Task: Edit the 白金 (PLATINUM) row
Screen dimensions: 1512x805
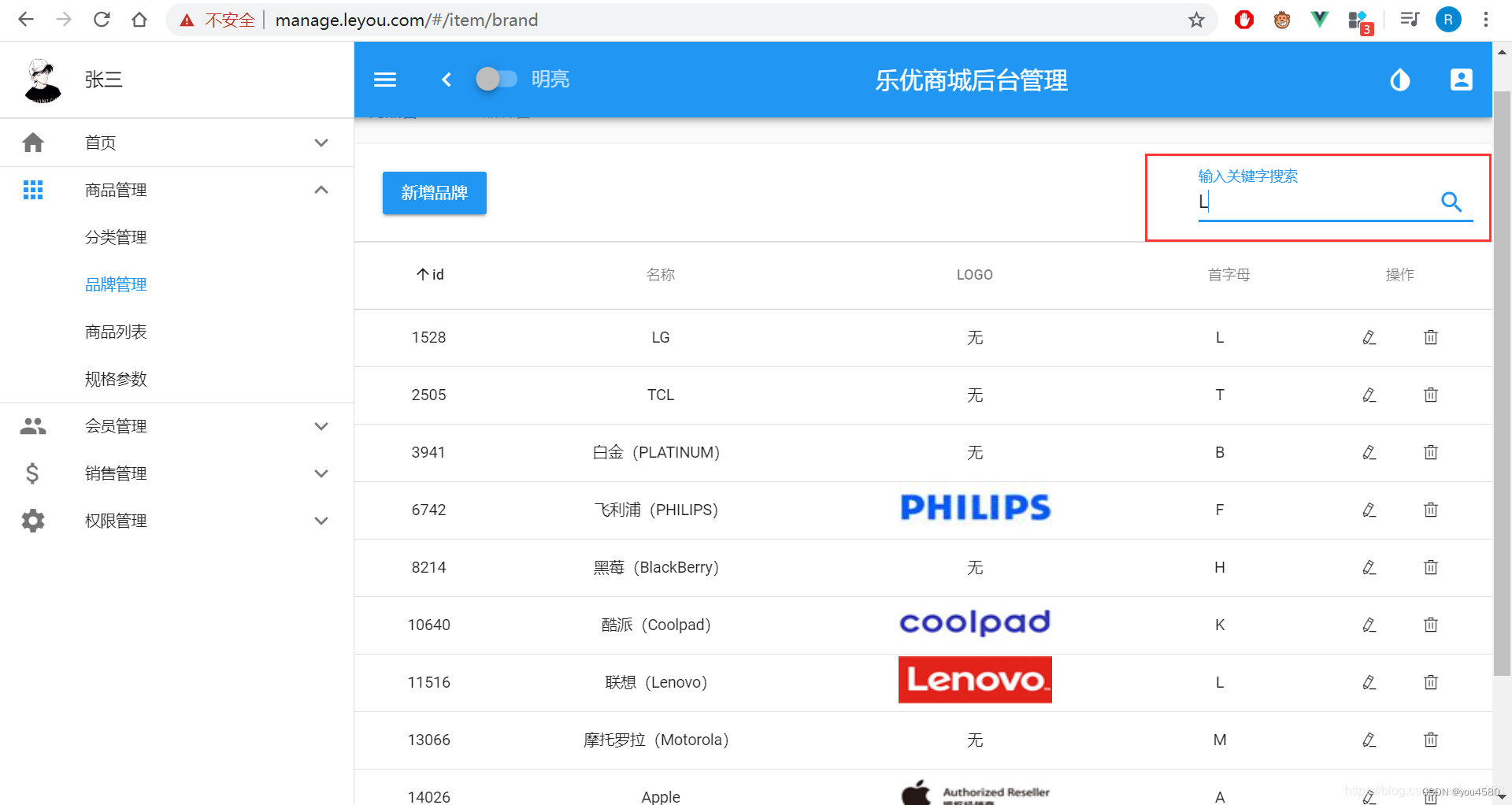Action: (x=1369, y=452)
